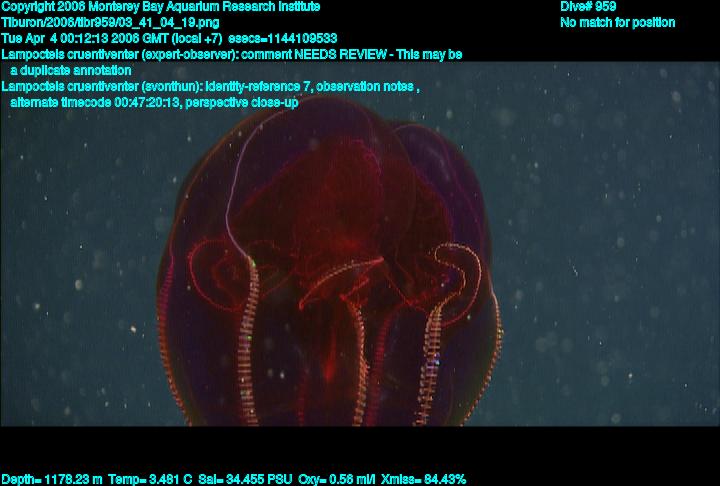Viewport: 720px width, 486px height.
Task: Click the 'a duplicate annotation' text line
Action: (70, 70)
